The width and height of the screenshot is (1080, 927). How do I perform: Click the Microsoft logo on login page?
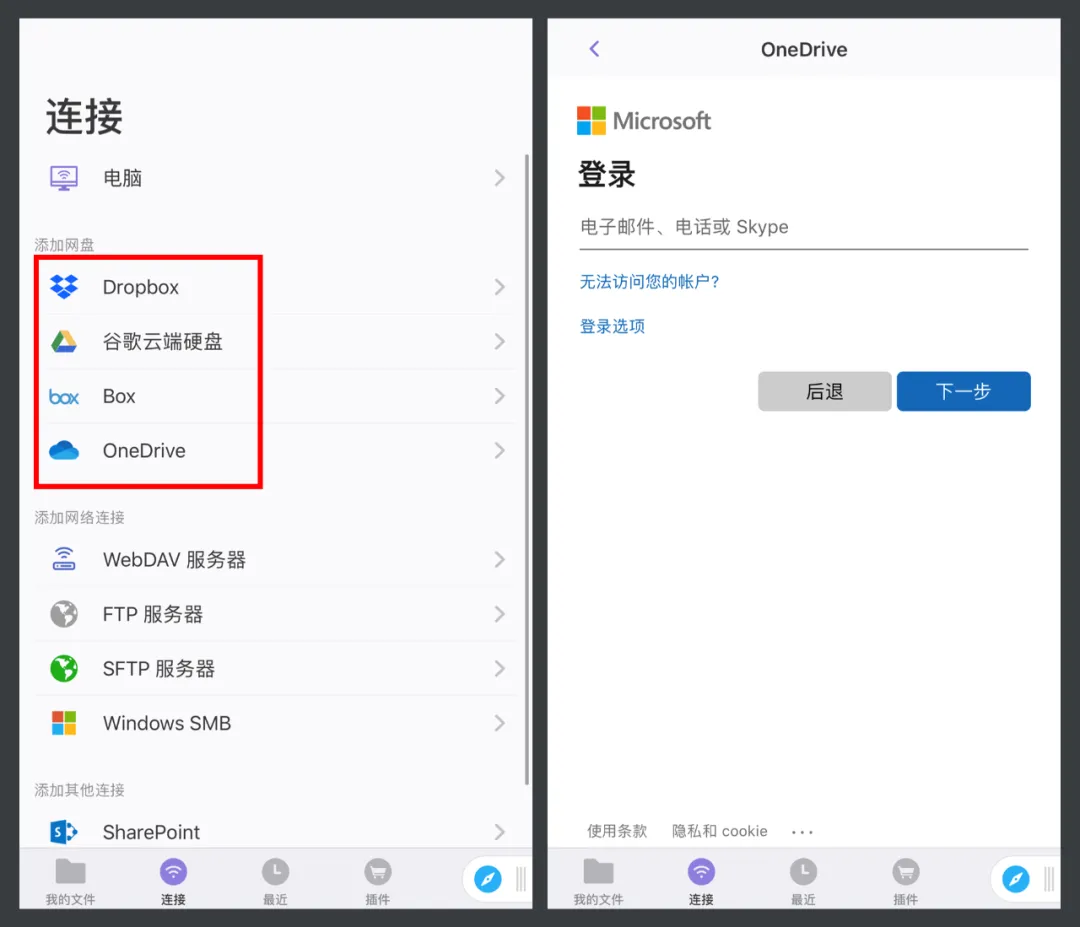coord(643,121)
